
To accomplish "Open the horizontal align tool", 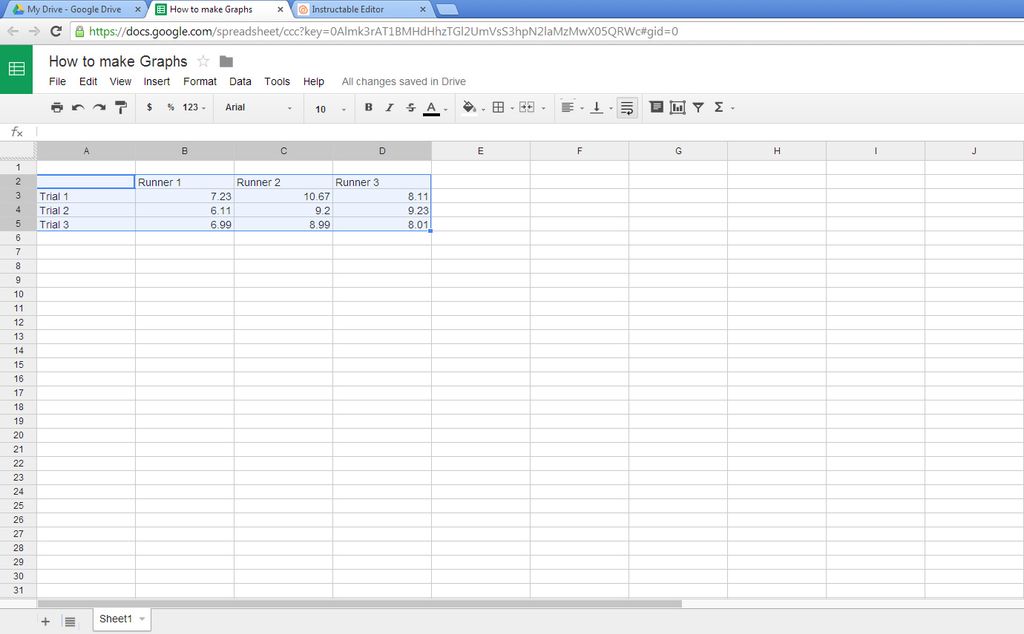I will (568, 107).
